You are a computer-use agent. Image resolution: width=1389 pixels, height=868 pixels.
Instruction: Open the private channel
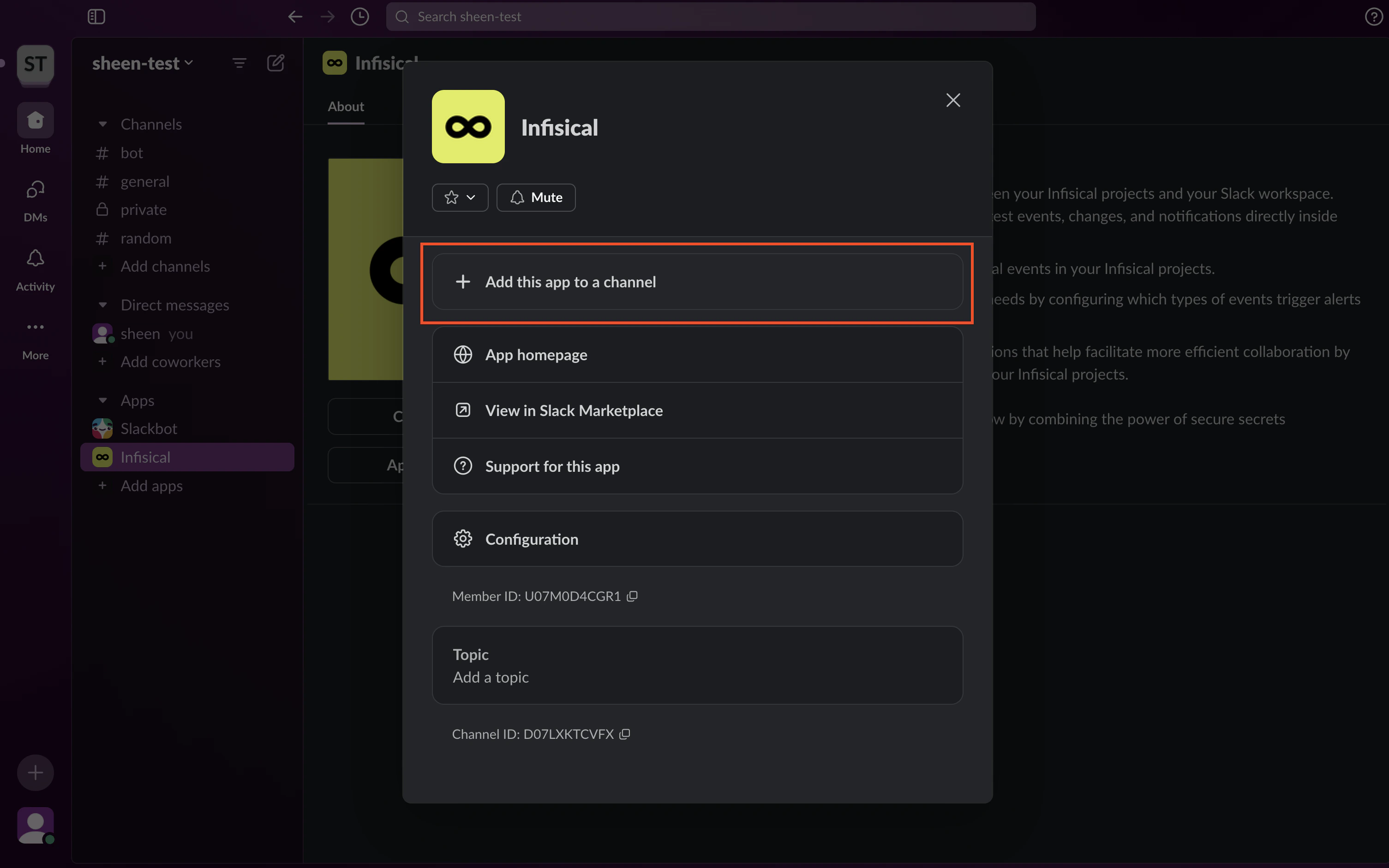click(187, 209)
